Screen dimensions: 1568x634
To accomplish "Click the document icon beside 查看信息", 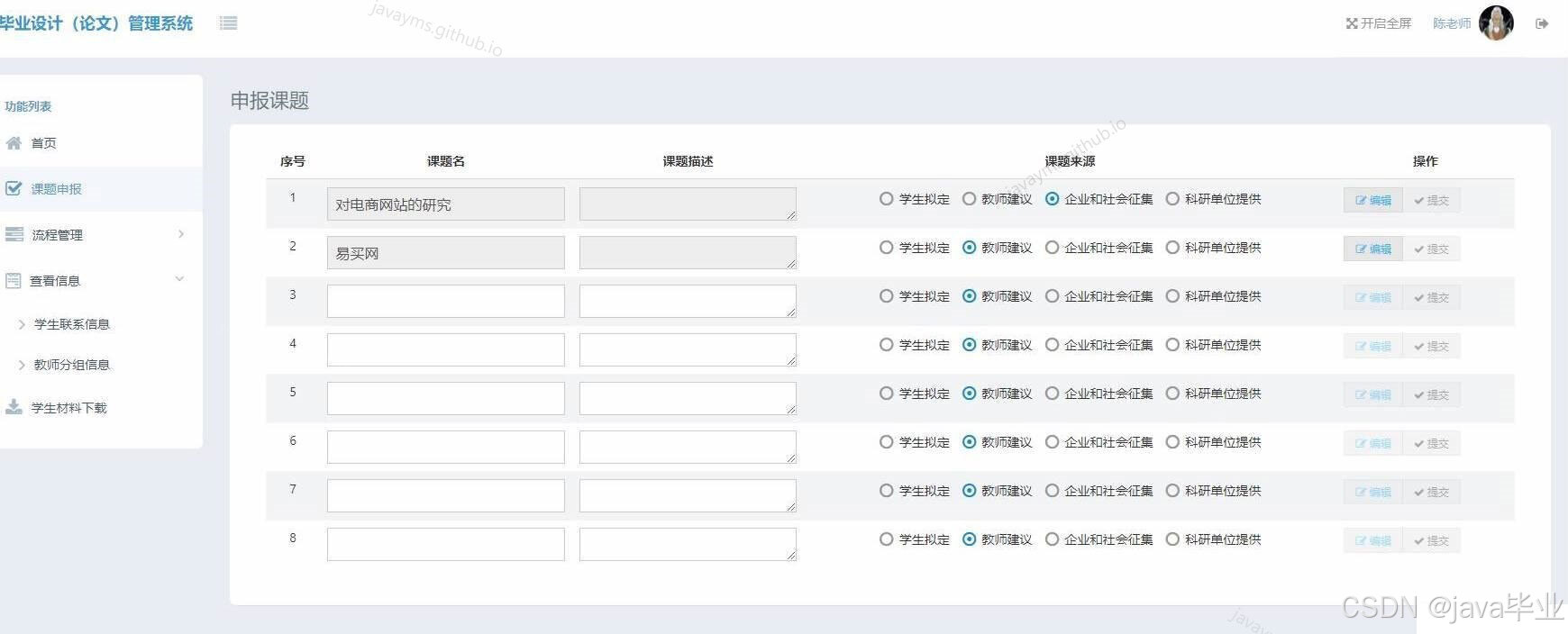I will pos(14,281).
